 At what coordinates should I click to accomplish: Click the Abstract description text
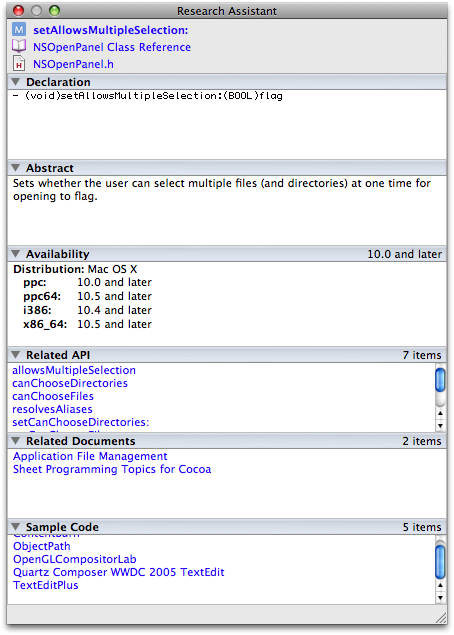point(222,190)
